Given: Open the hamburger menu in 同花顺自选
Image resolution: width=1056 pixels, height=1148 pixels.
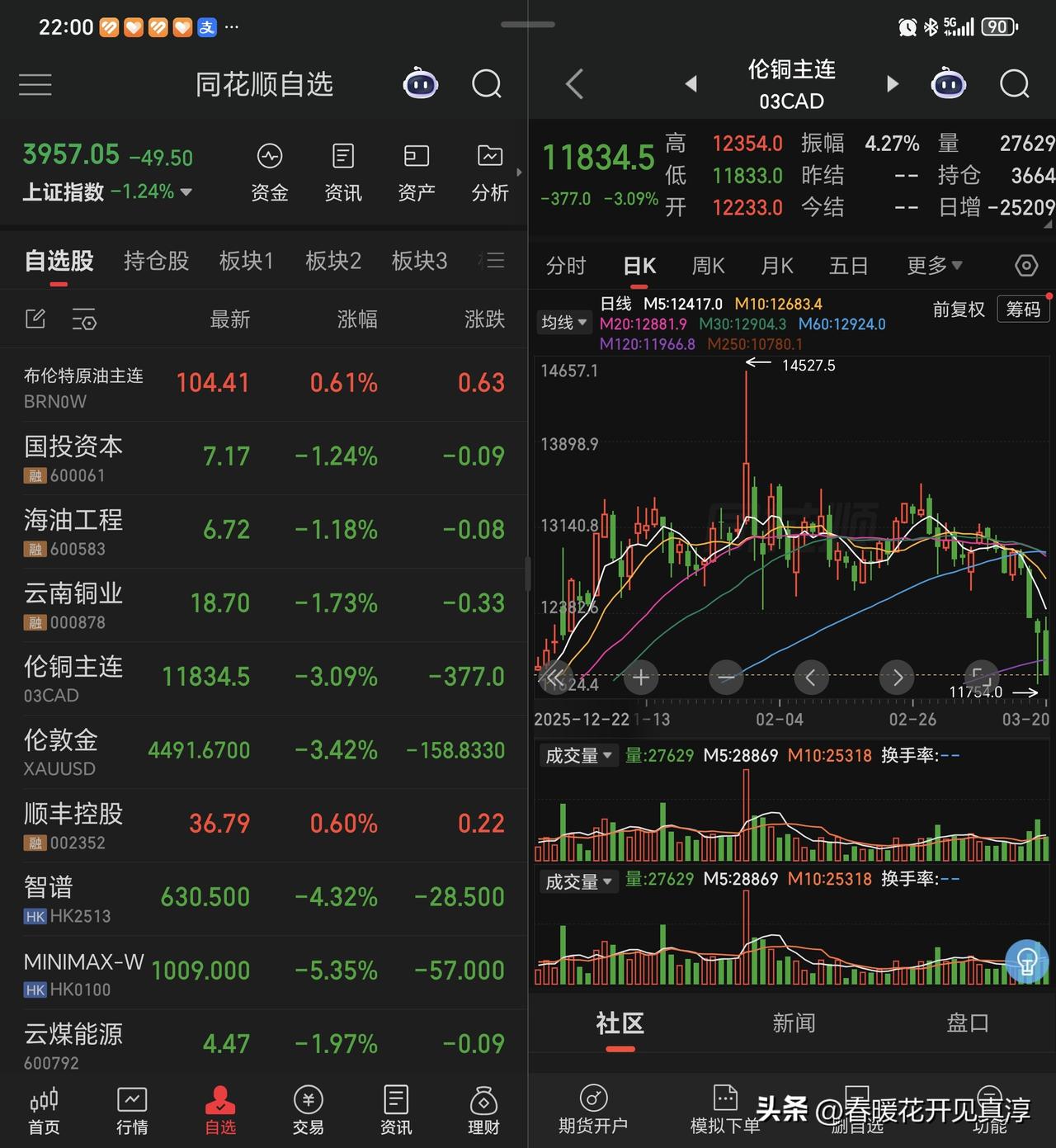Looking at the screenshot, I should point(35,84).
